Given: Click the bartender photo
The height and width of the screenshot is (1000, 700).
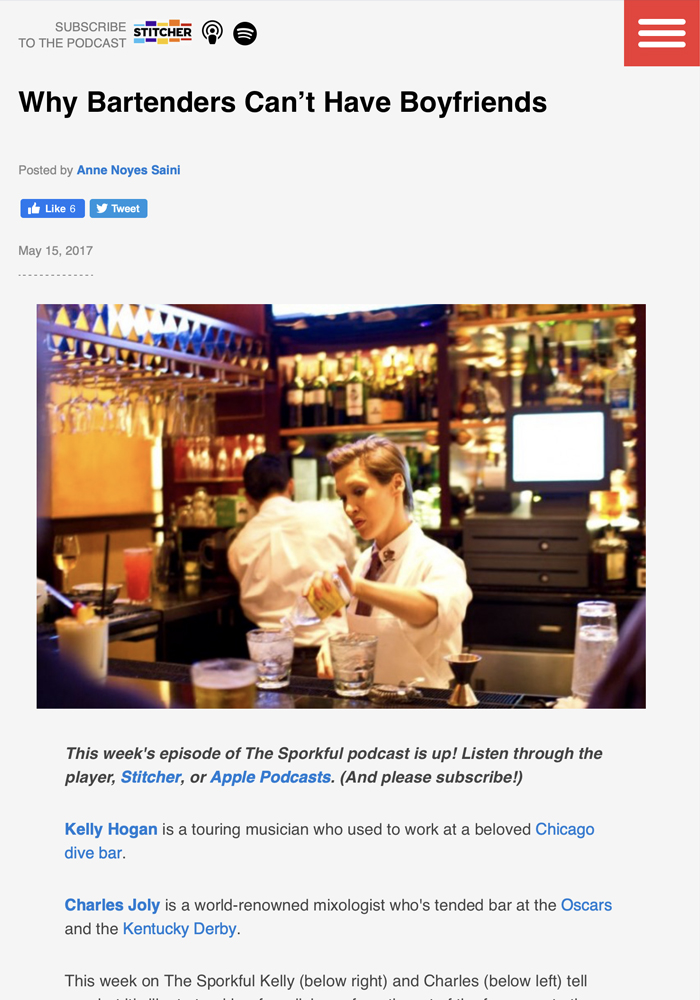Looking at the screenshot, I should 341,506.
